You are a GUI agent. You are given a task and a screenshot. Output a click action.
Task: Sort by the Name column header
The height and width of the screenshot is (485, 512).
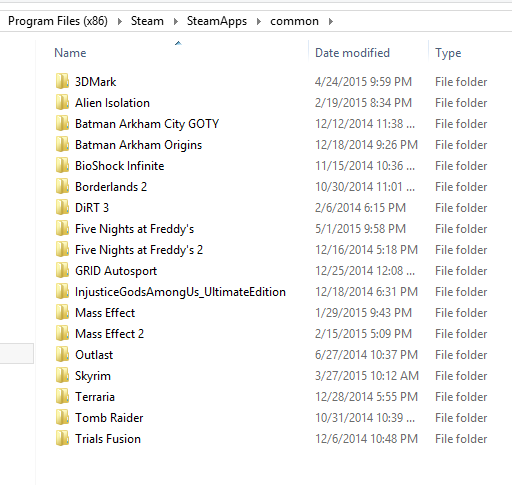coord(70,53)
